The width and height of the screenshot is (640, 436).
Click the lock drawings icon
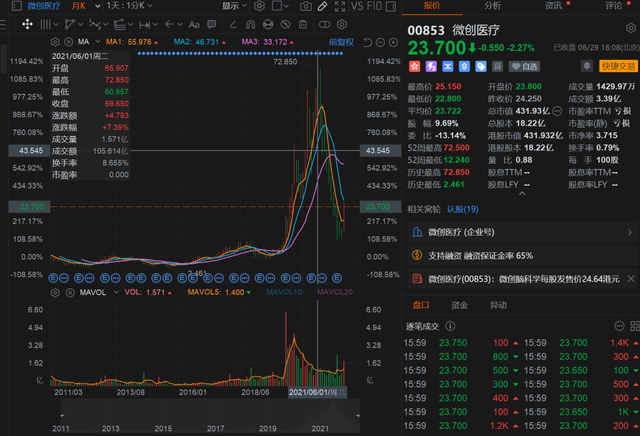268,24
